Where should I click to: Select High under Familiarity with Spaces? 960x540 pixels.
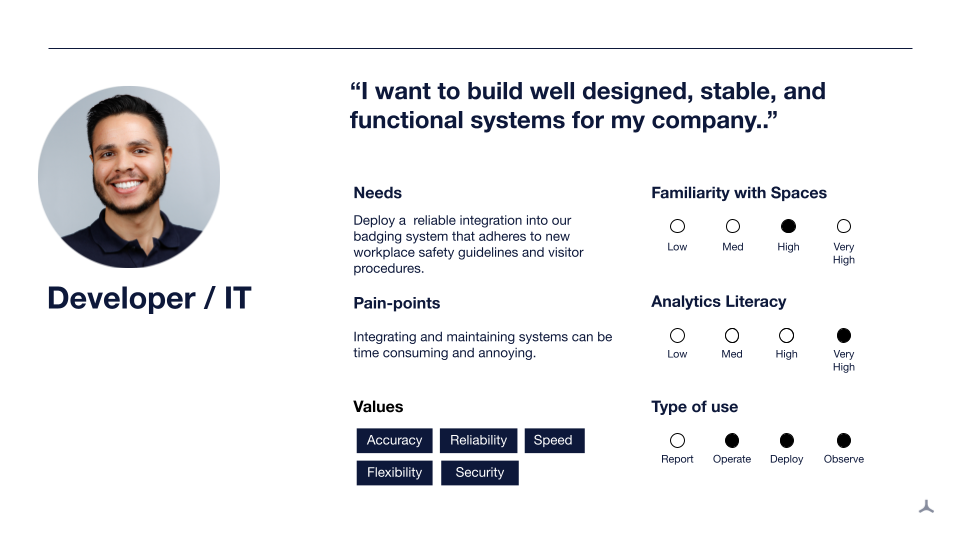point(788,227)
